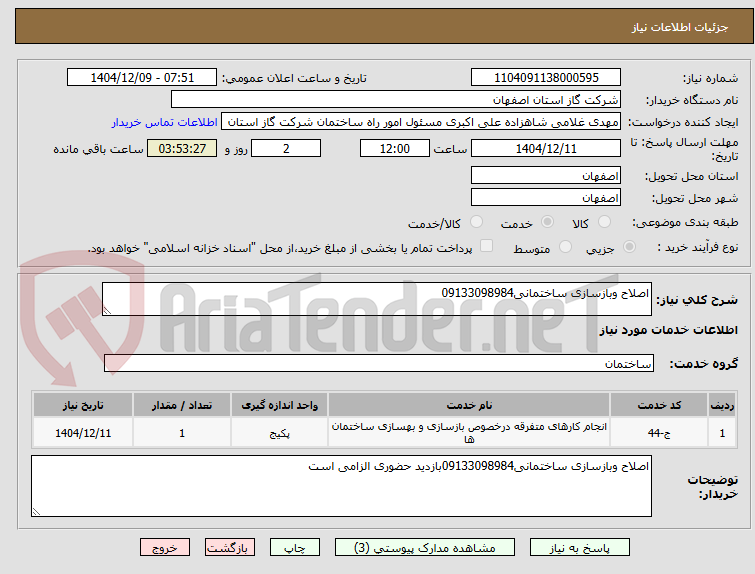Click the چاپ print button
755x574 pixels.
click(295, 548)
